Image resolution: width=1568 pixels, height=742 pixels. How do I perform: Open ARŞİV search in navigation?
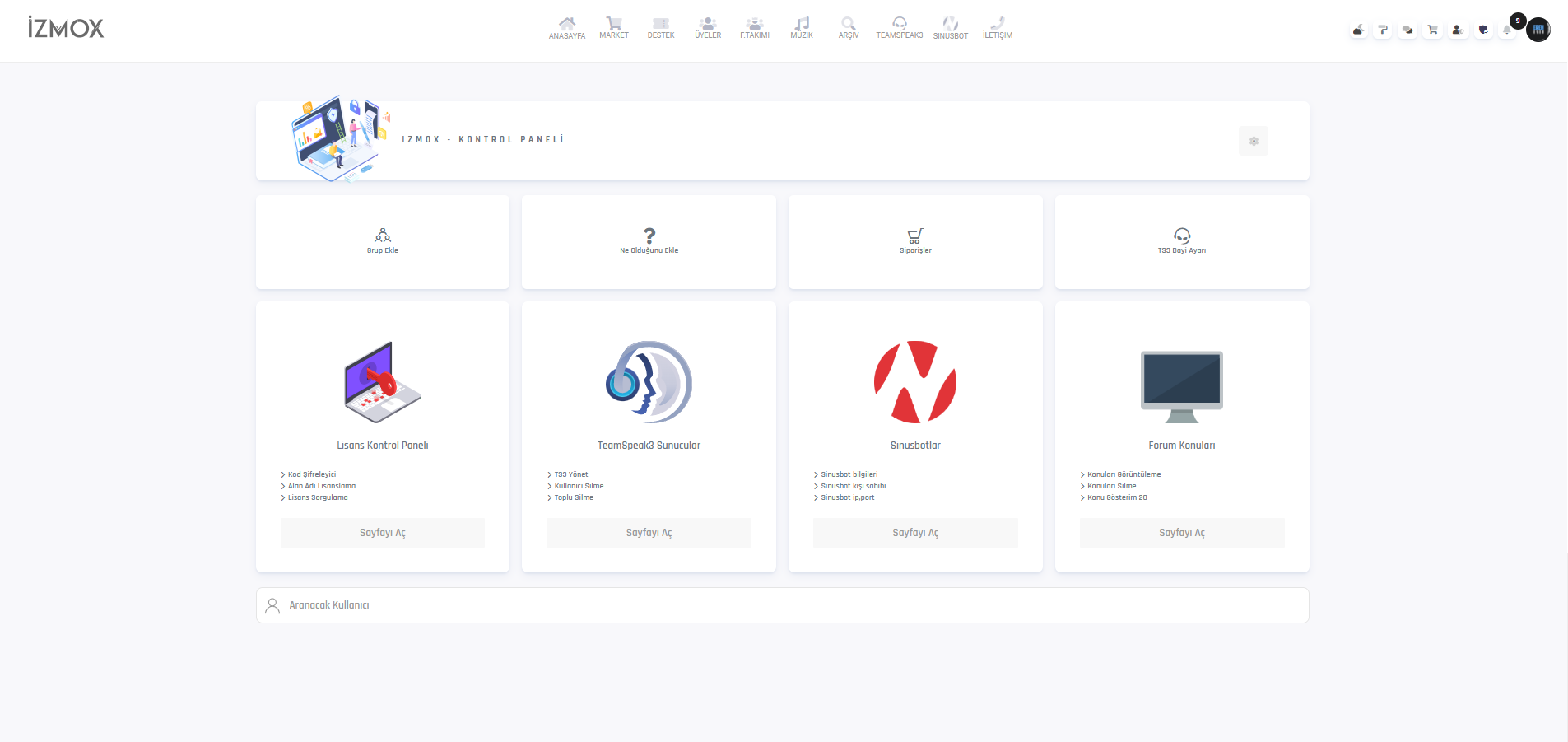(x=849, y=28)
